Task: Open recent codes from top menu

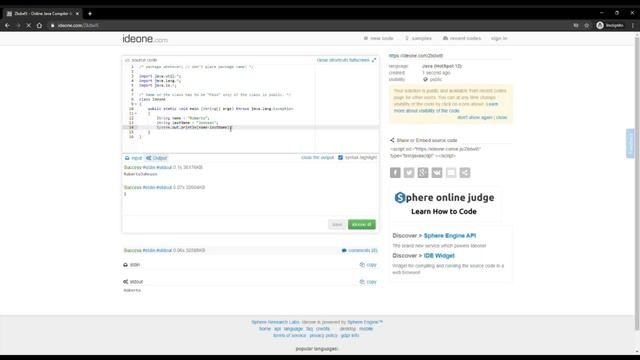Action: (462, 38)
